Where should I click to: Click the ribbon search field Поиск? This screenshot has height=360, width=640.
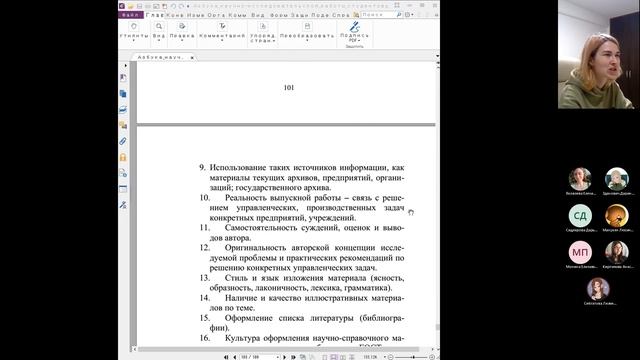tap(378, 15)
